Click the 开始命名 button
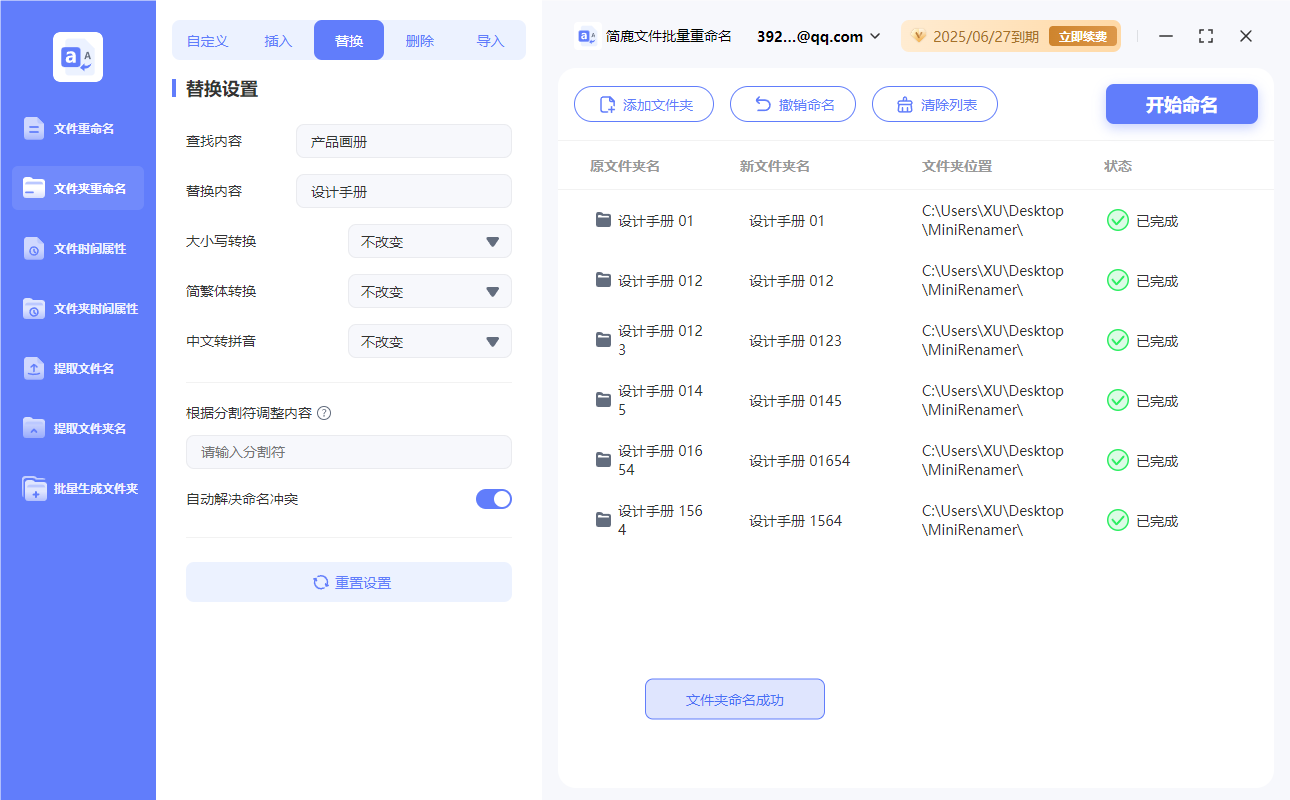Viewport: 1290px width, 800px height. pyautogui.click(x=1181, y=103)
